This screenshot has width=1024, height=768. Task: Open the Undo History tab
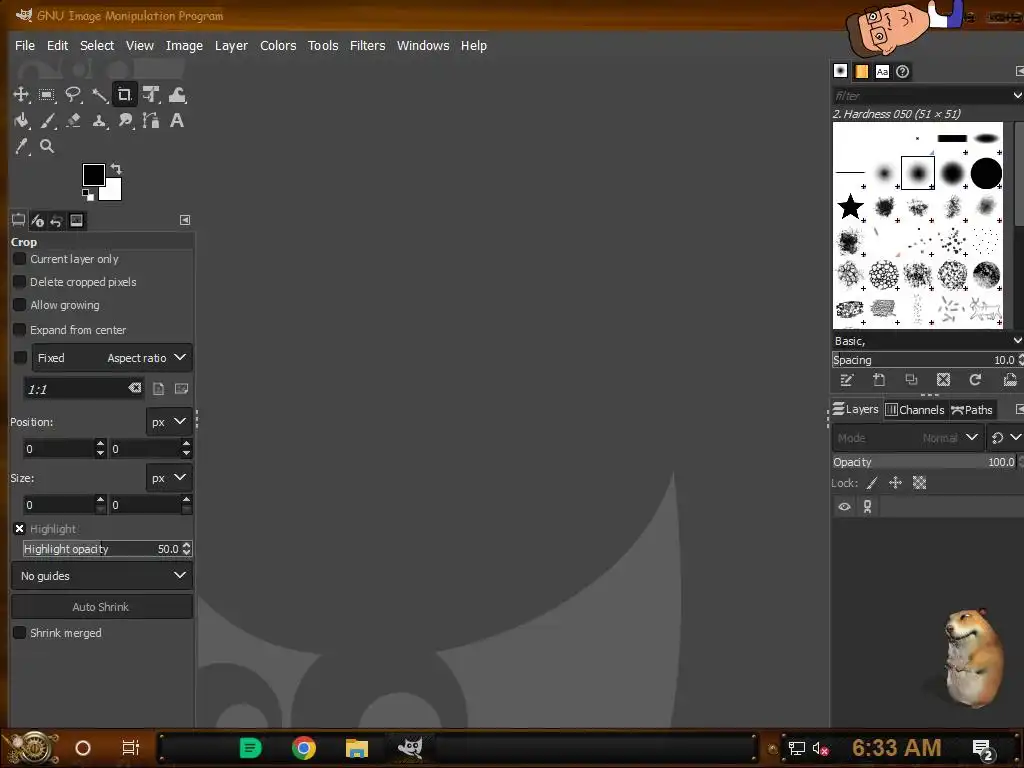point(57,221)
